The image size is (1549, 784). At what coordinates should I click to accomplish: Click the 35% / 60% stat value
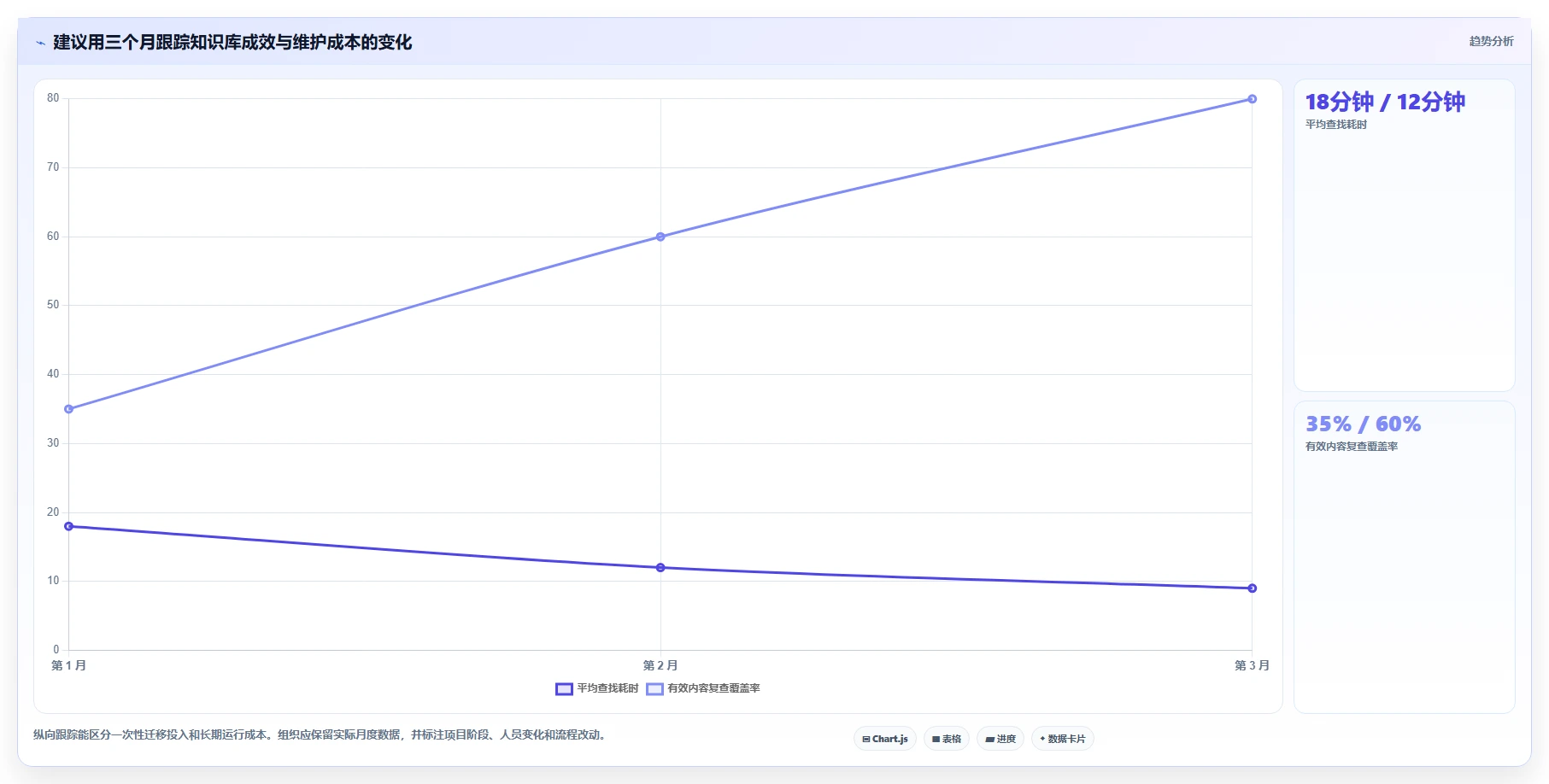pos(1363,424)
